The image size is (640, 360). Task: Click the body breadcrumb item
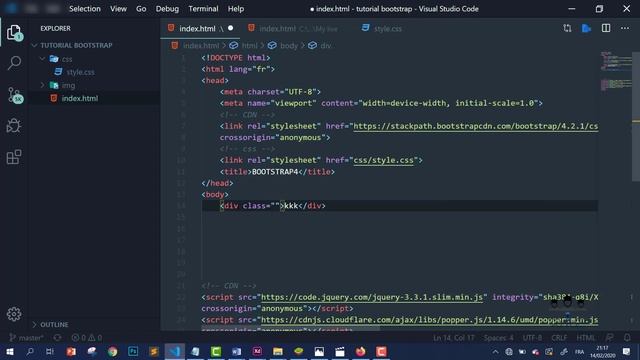(289, 46)
